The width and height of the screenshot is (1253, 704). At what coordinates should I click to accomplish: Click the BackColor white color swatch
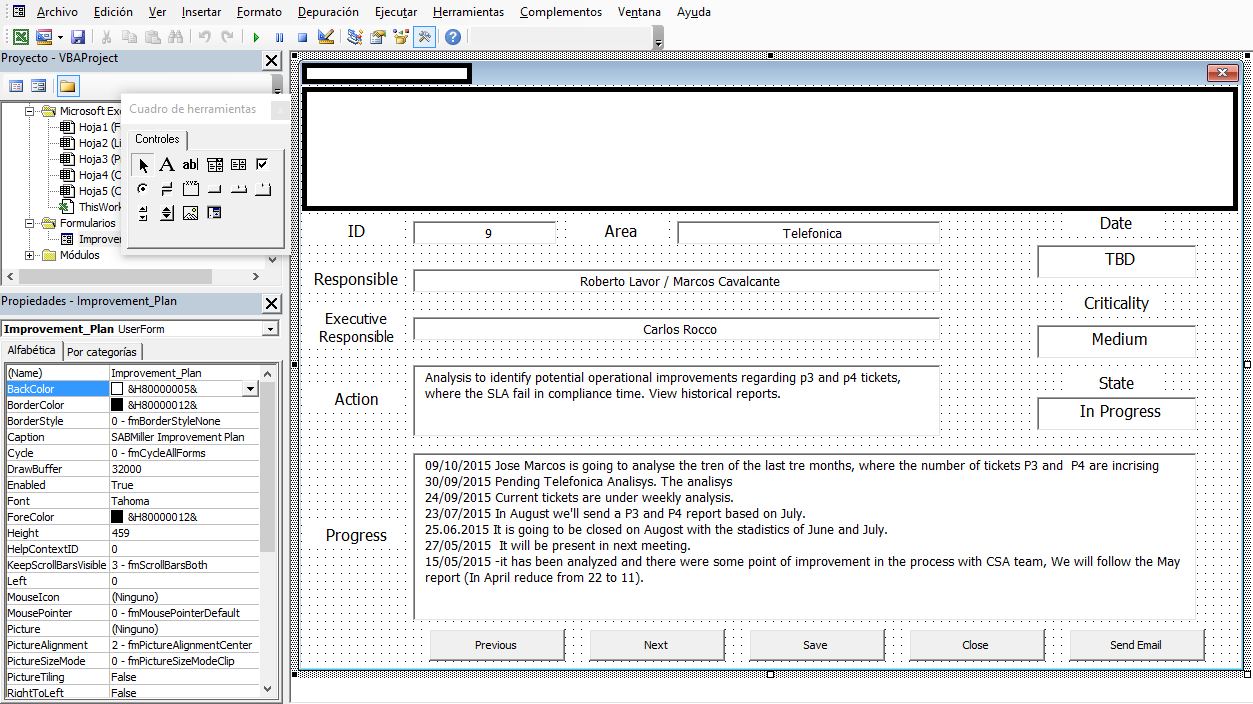click(x=117, y=389)
